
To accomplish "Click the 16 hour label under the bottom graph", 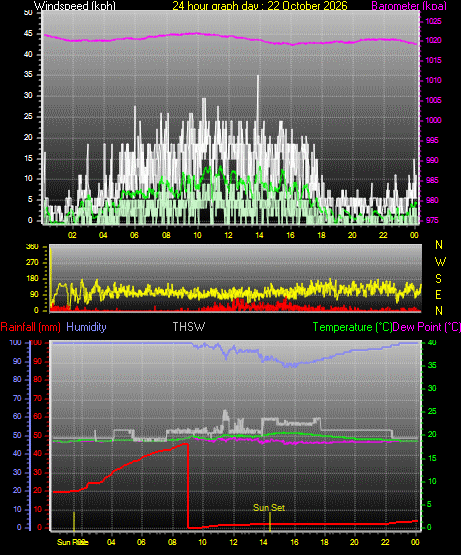I will tap(294, 542).
